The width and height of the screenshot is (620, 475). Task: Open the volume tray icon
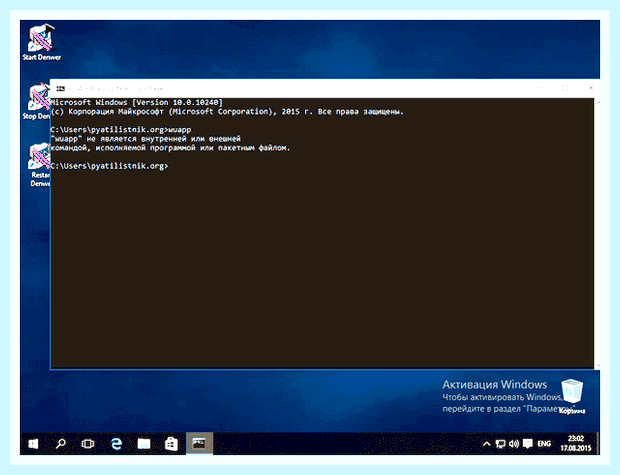(x=514, y=444)
